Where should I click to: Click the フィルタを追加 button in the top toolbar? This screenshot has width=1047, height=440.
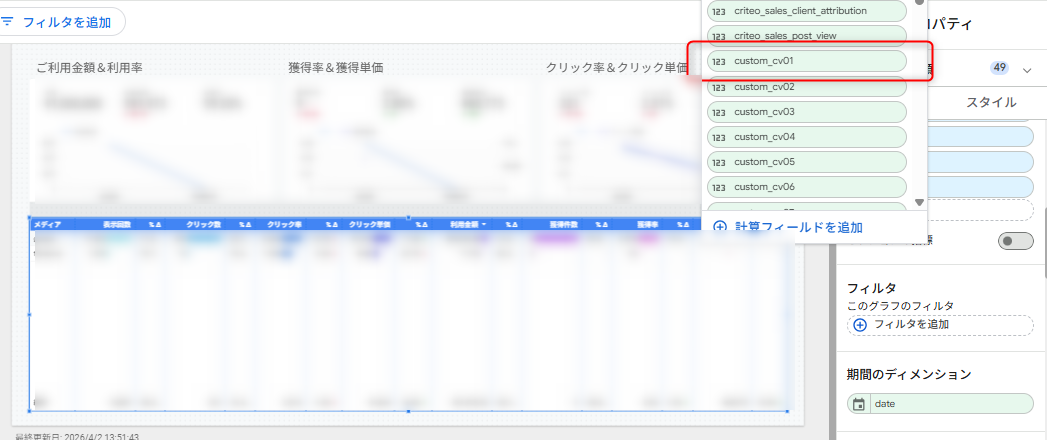[x=64, y=21]
